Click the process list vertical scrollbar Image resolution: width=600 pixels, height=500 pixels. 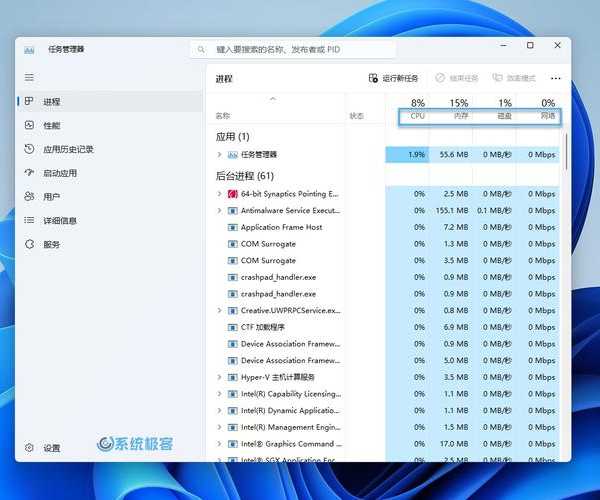click(566, 153)
